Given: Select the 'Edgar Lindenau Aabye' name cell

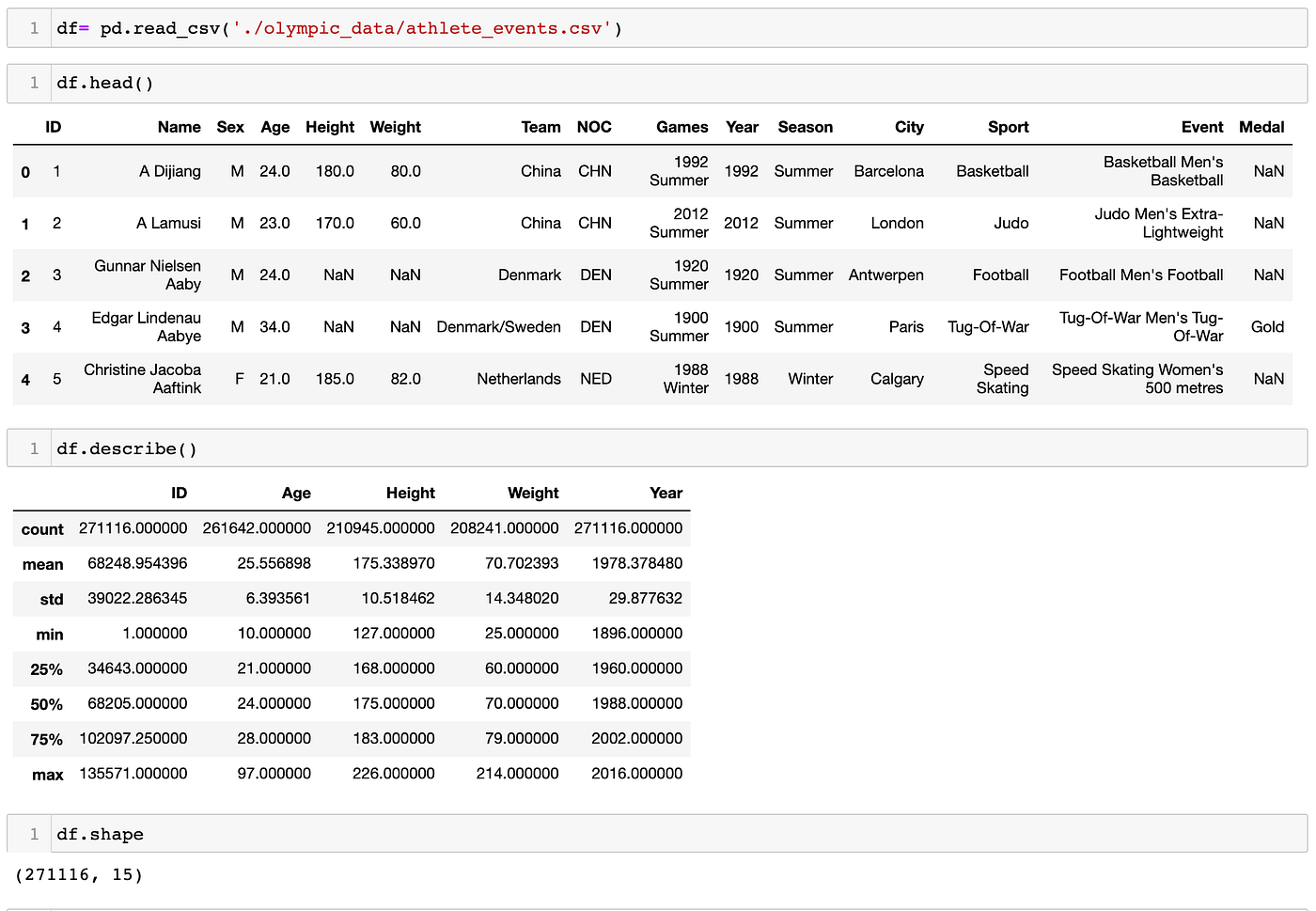Looking at the screenshot, I should click(146, 326).
